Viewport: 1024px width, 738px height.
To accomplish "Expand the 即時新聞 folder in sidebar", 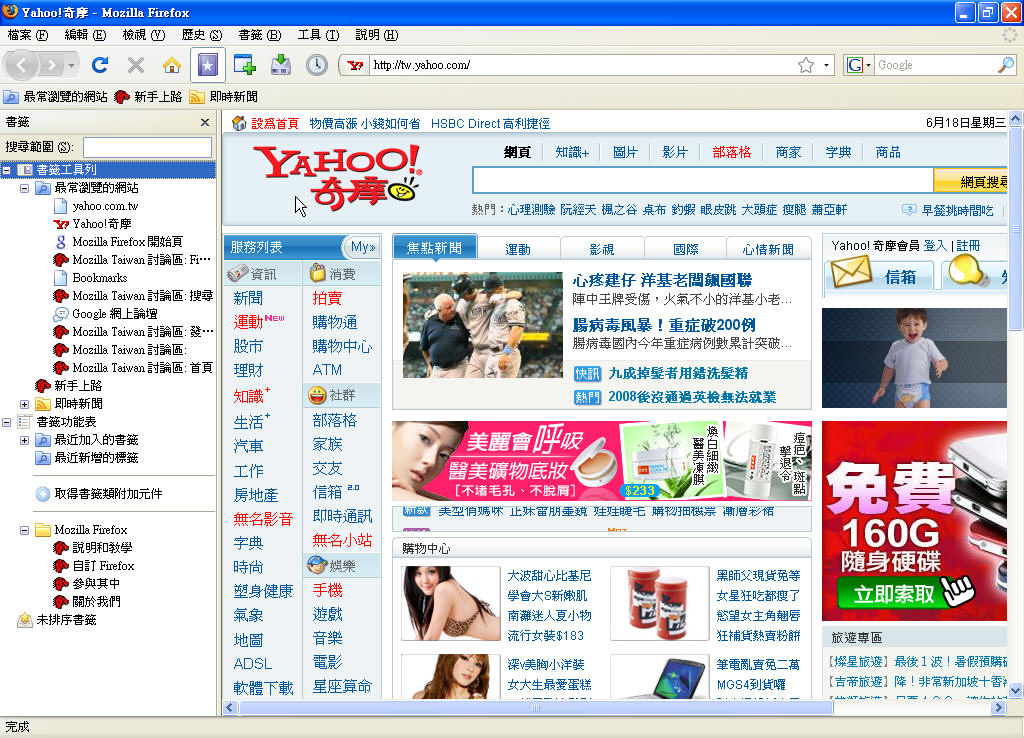I will point(25,404).
